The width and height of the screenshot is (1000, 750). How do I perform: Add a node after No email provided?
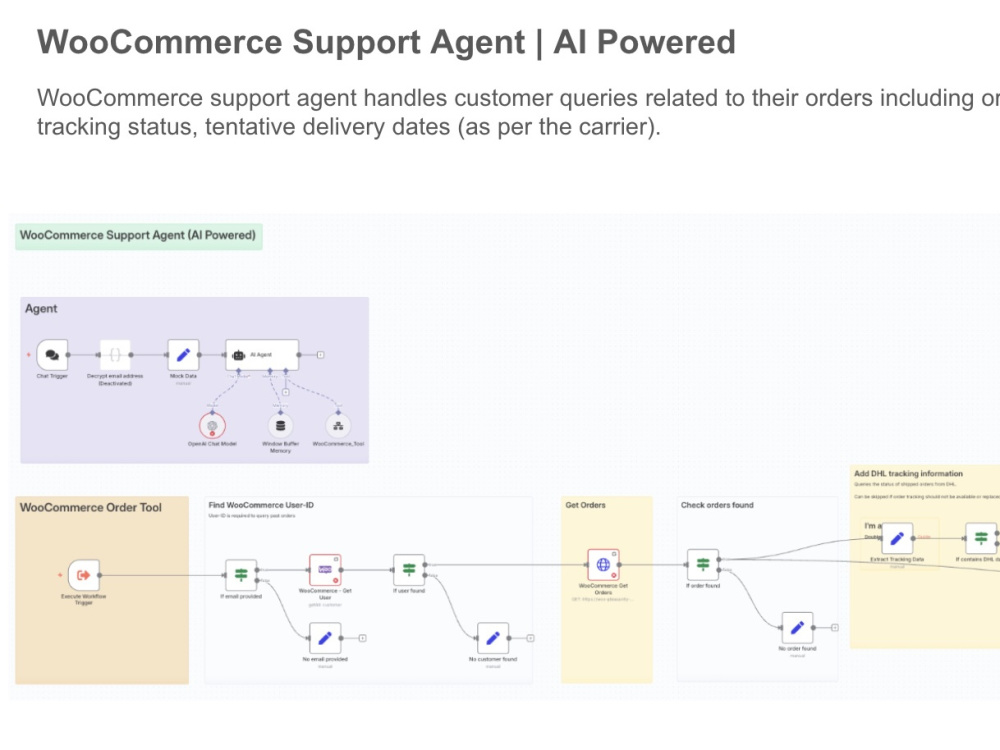click(362, 638)
